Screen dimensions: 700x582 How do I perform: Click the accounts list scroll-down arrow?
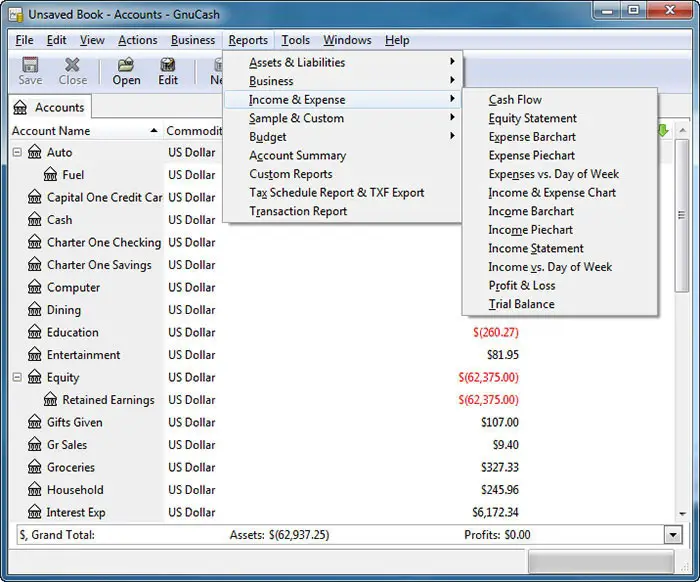(682, 514)
